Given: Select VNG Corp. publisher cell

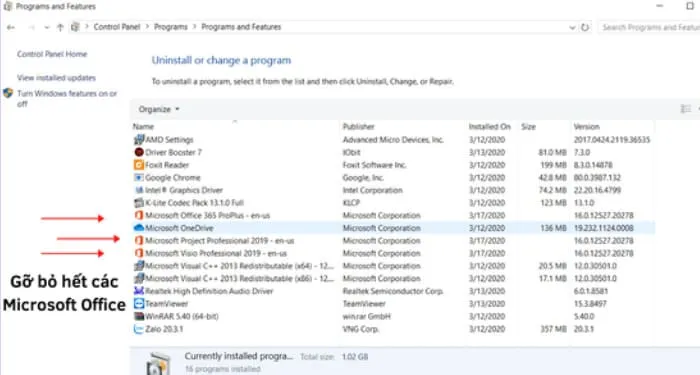Looking at the screenshot, I should (x=361, y=329).
